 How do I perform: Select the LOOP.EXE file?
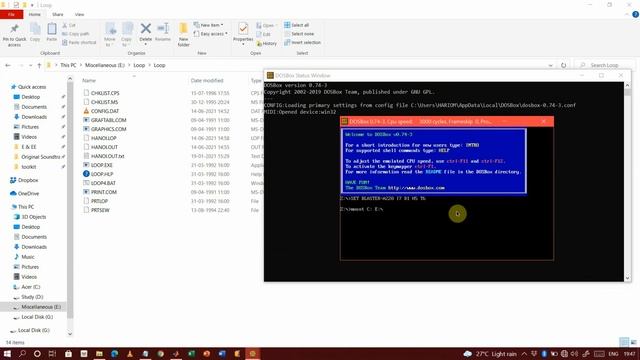[101, 165]
